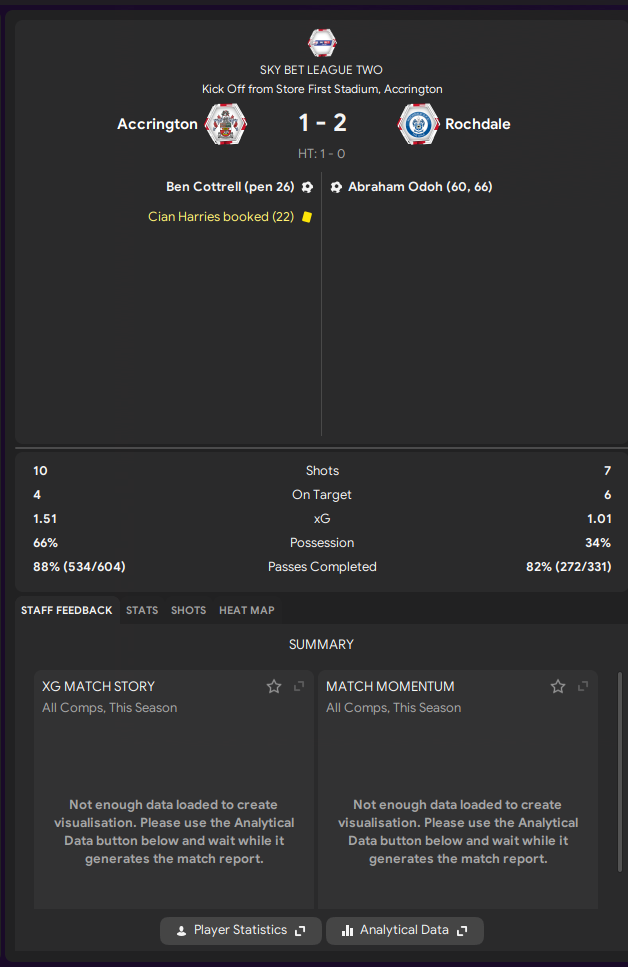
Task: Expand the Match Momentum panel
Action: 583,686
